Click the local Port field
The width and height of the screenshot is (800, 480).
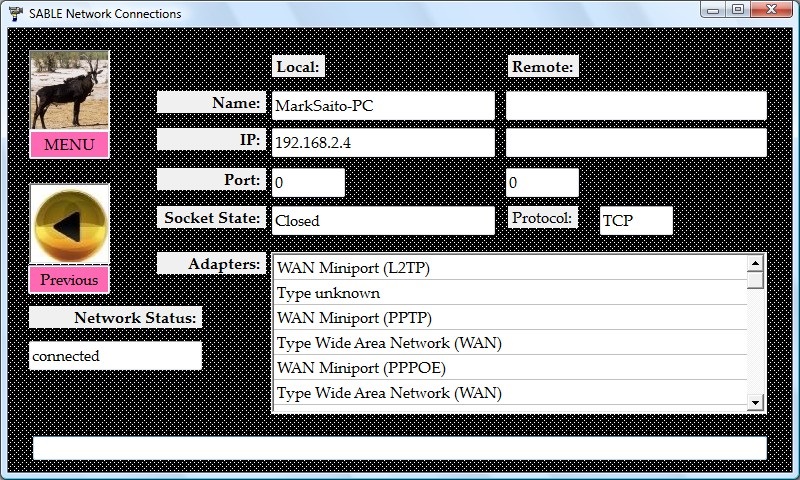[x=308, y=182]
